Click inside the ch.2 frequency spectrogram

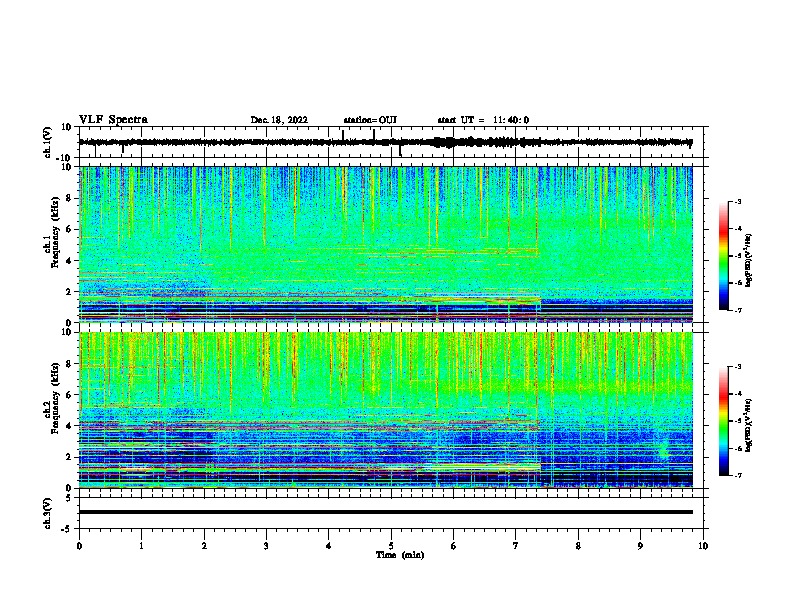pos(386,410)
